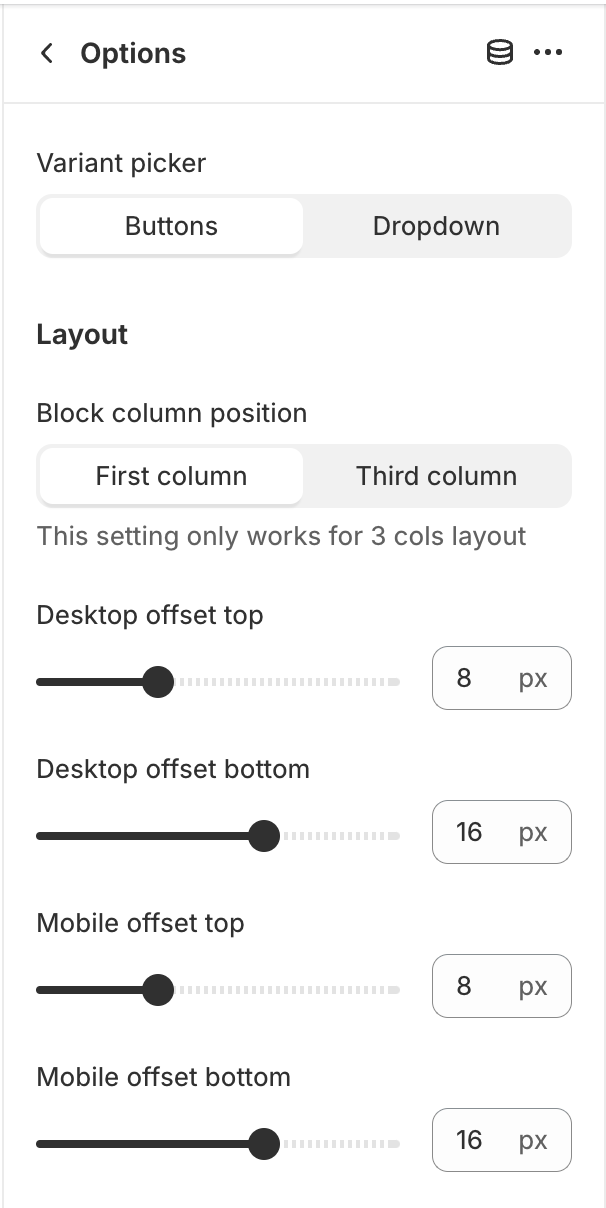Click the dotted track end of Desktop offset bottom
The image size is (606, 1208).
click(340, 836)
